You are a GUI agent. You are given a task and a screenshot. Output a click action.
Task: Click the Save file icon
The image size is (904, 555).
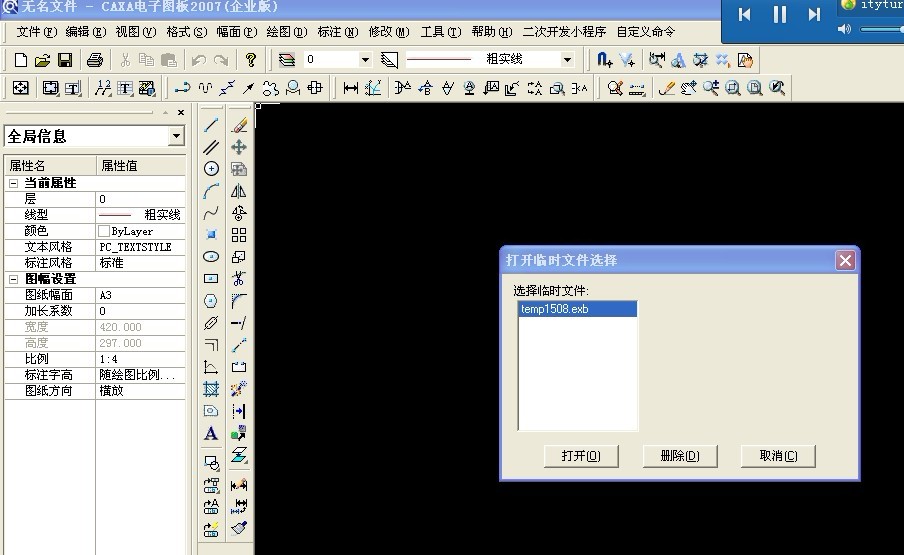click(x=65, y=60)
